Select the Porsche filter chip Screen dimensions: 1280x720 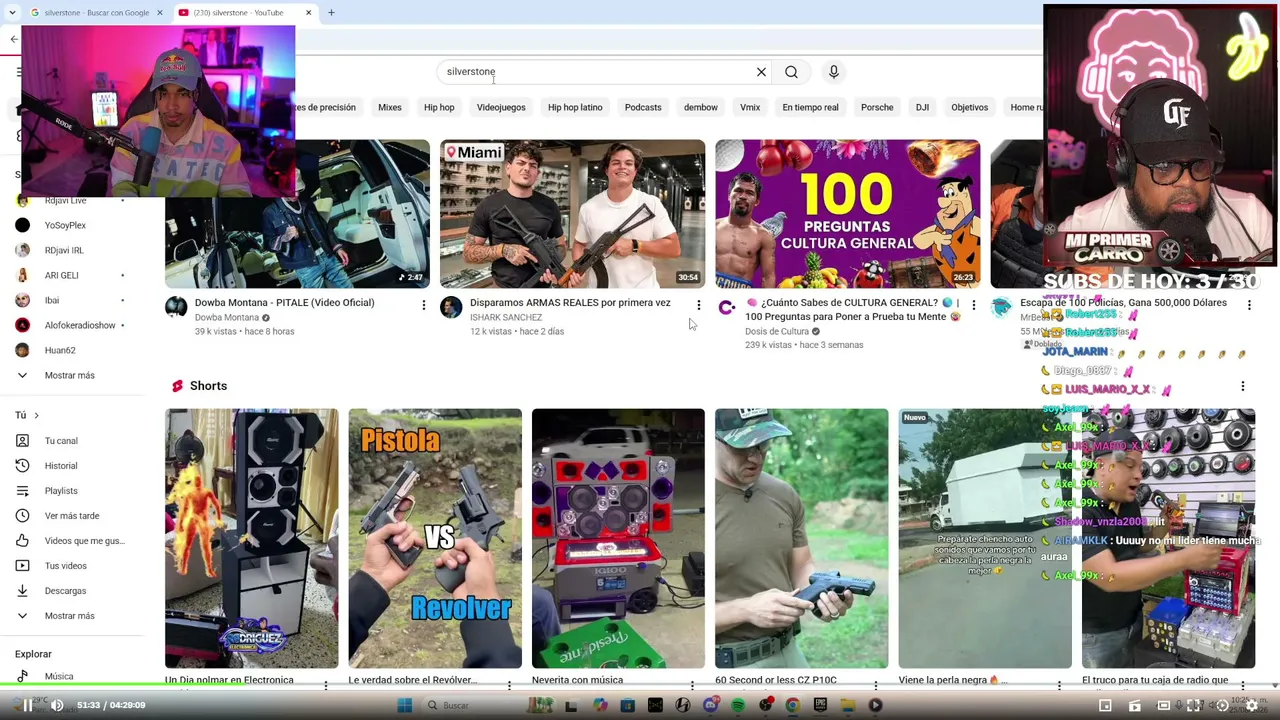coord(877,107)
